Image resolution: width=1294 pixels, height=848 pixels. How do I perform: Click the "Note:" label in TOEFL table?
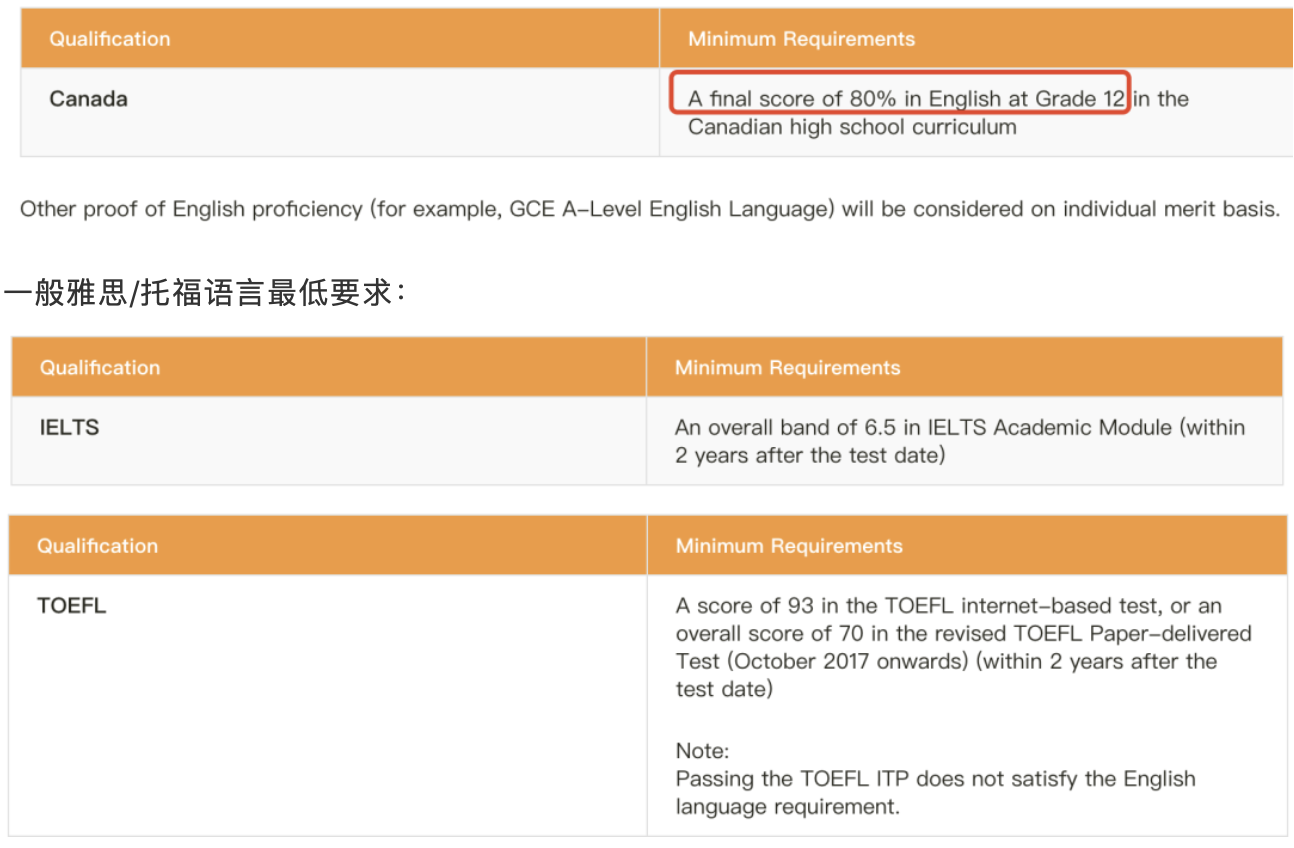click(702, 750)
